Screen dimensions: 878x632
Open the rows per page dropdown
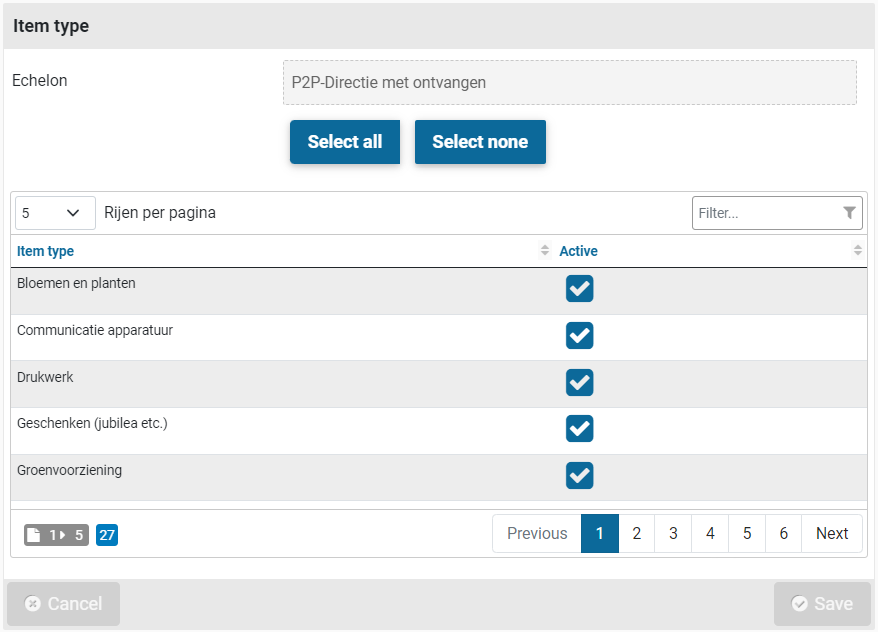pos(55,213)
